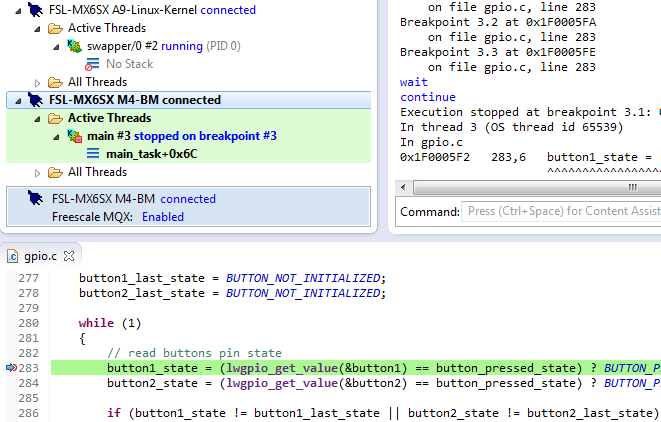Screen dimensions: 661x422
Task: Expand All Threads under the M4-BM connection
Action: tap(37, 173)
